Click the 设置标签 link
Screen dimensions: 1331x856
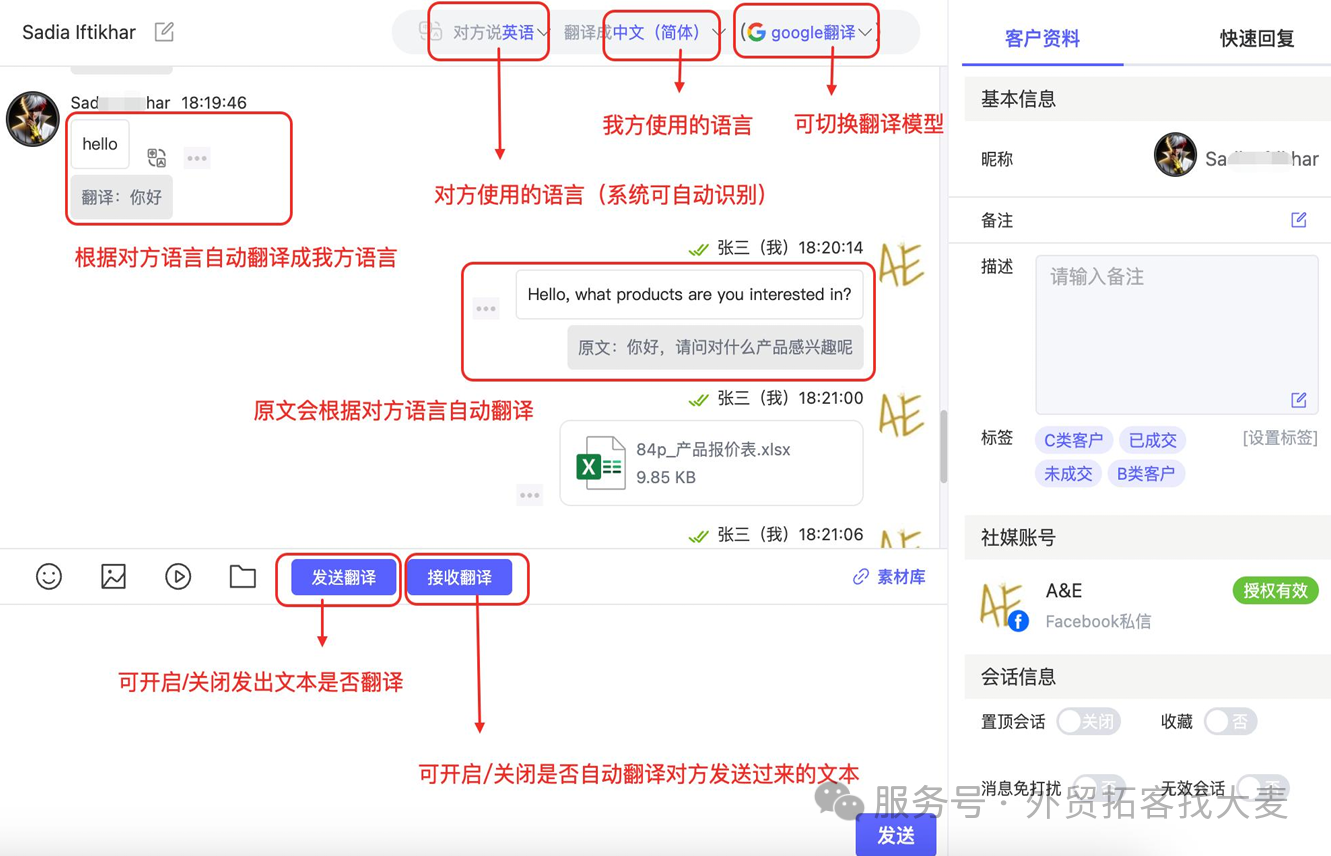click(1280, 438)
